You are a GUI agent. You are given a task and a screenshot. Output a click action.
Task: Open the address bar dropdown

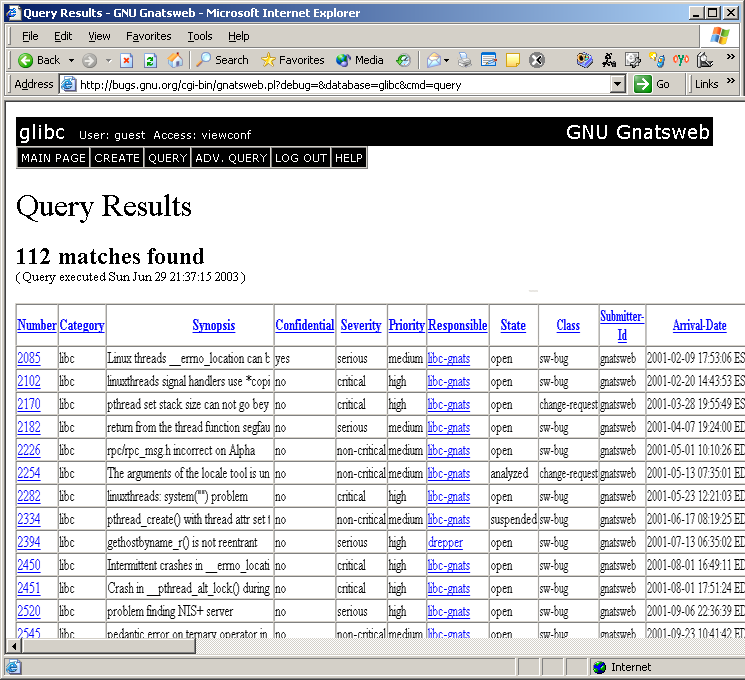(x=617, y=85)
